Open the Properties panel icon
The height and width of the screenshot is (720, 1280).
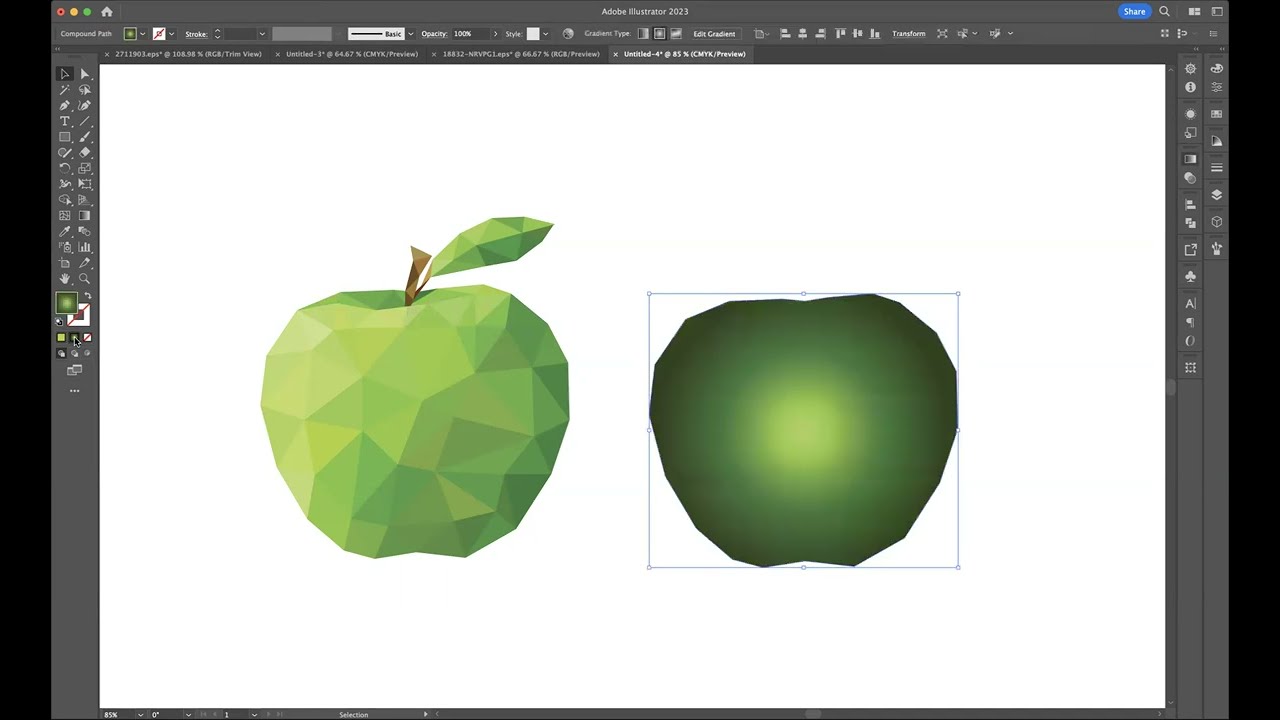point(1217,87)
